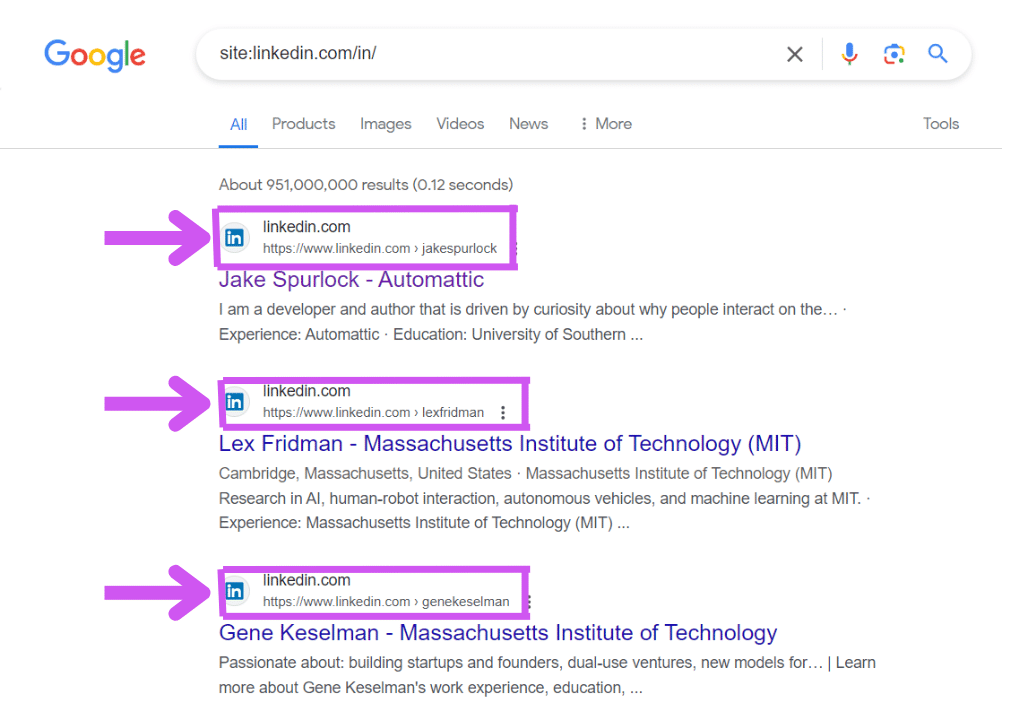1009x720 pixels.
Task: Click the Google logo
Action: [x=95, y=55]
